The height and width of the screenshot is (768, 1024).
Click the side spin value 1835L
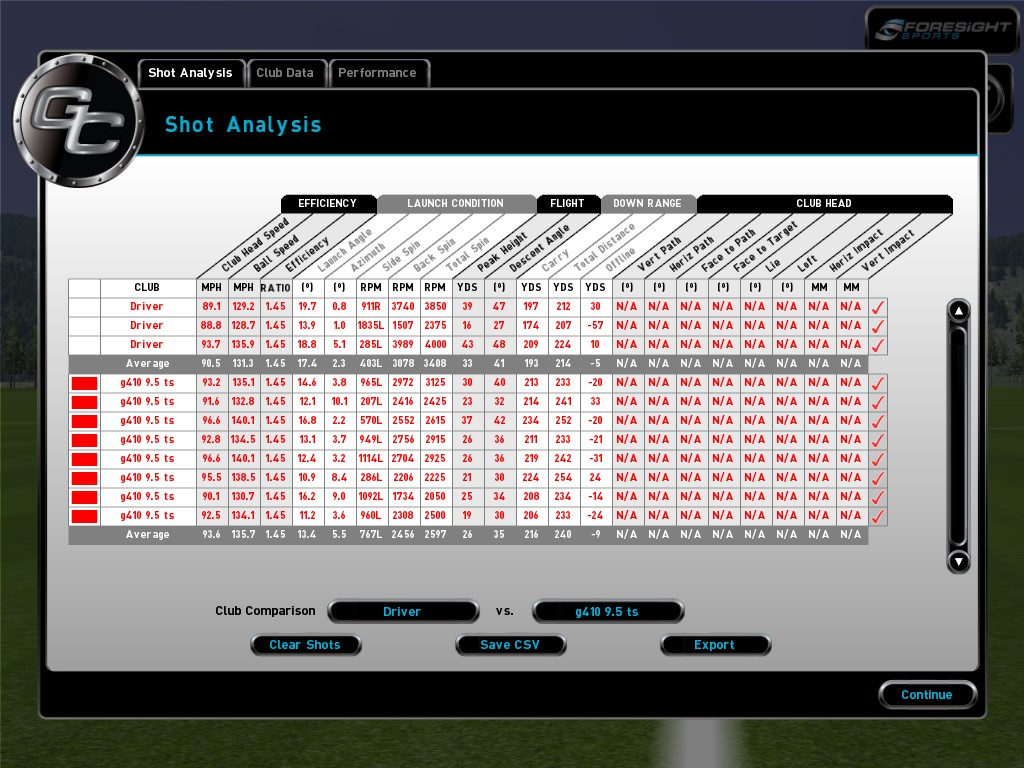371,326
